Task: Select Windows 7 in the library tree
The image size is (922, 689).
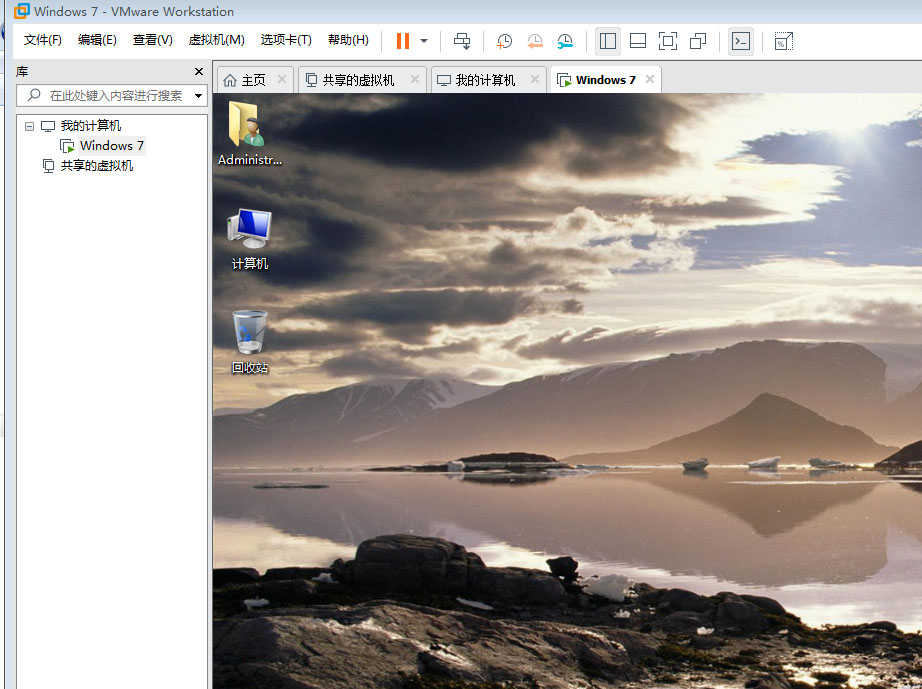Action: click(112, 145)
